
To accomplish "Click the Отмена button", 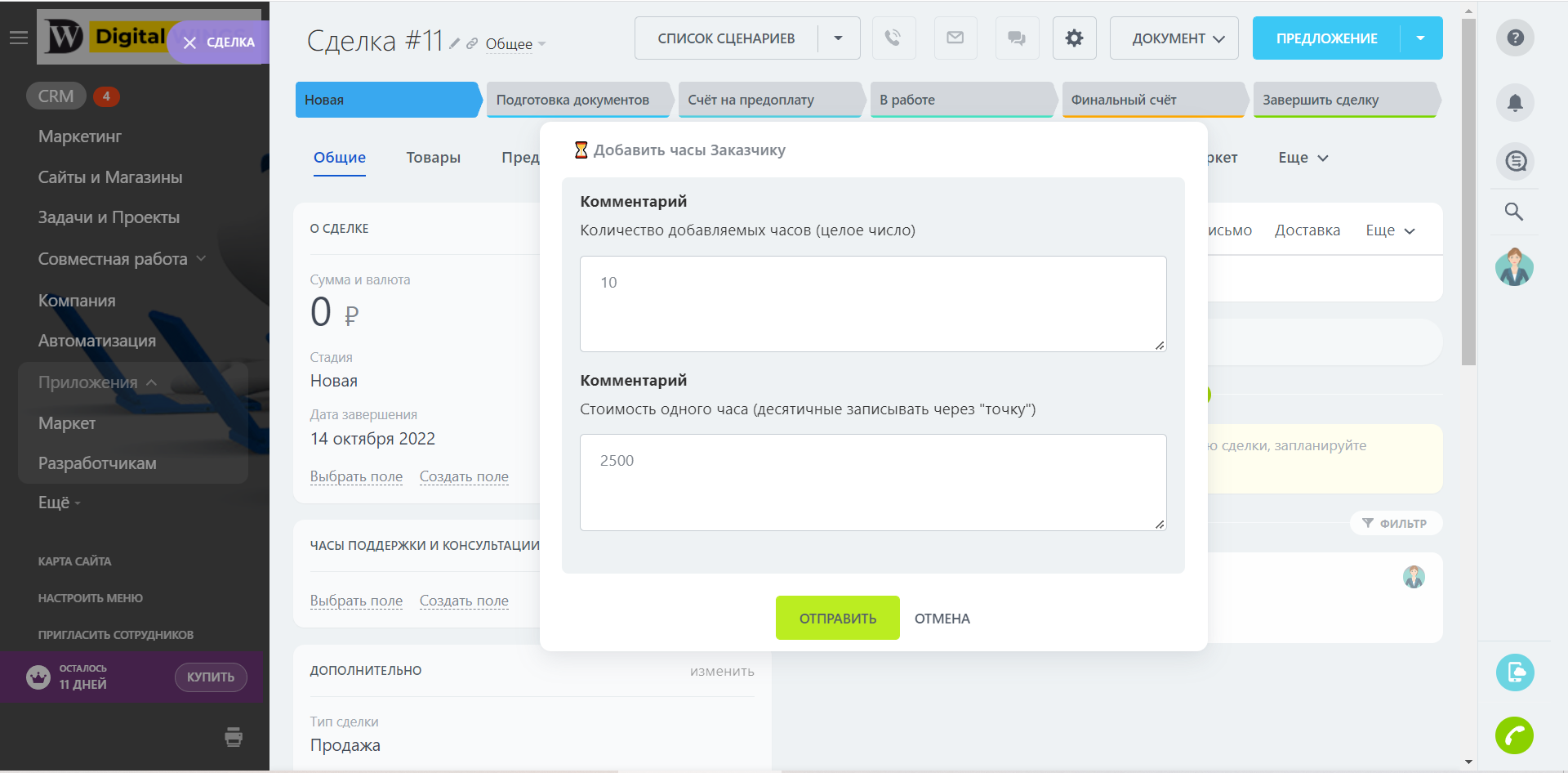I will tap(942, 619).
